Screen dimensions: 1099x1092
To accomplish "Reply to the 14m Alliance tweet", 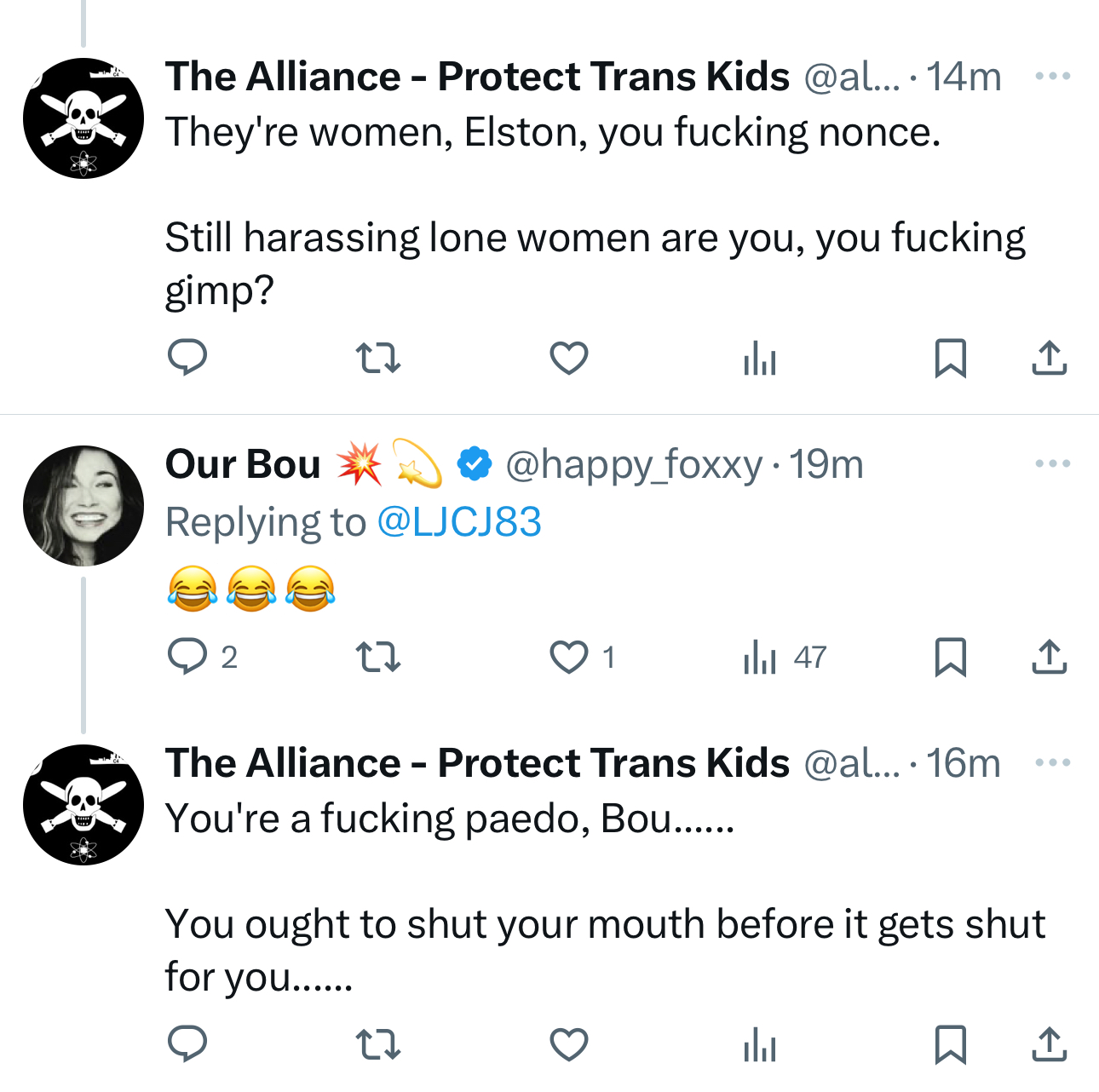I will point(187,358).
